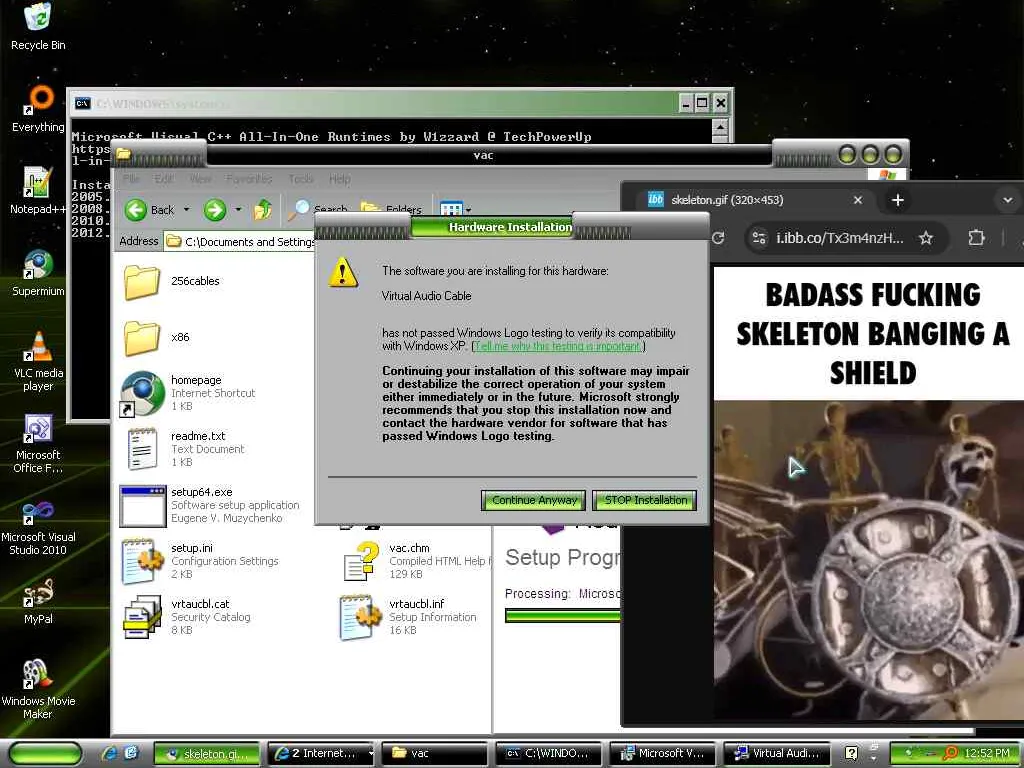The height and width of the screenshot is (768, 1024).
Task: Switch to Virtual Audi... taskbar button
Action: click(x=776, y=753)
